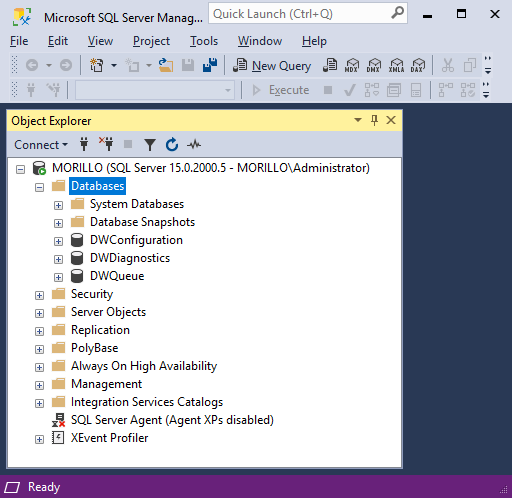The width and height of the screenshot is (512, 498).
Task: Click the Disconnect plug icon with red X
Action: point(106,144)
